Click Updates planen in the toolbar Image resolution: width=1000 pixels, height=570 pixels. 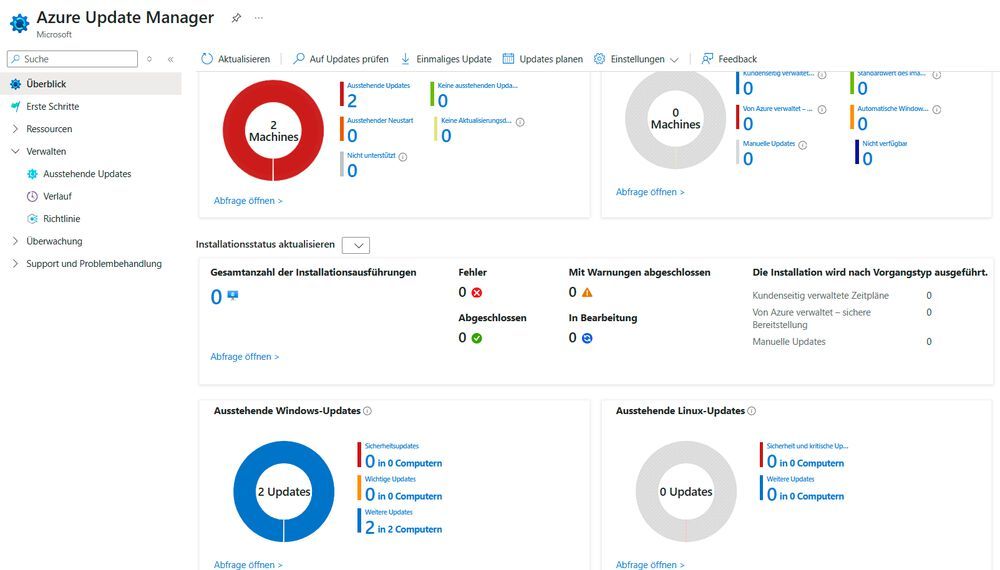pyautogui.click(x=543, y=59)
